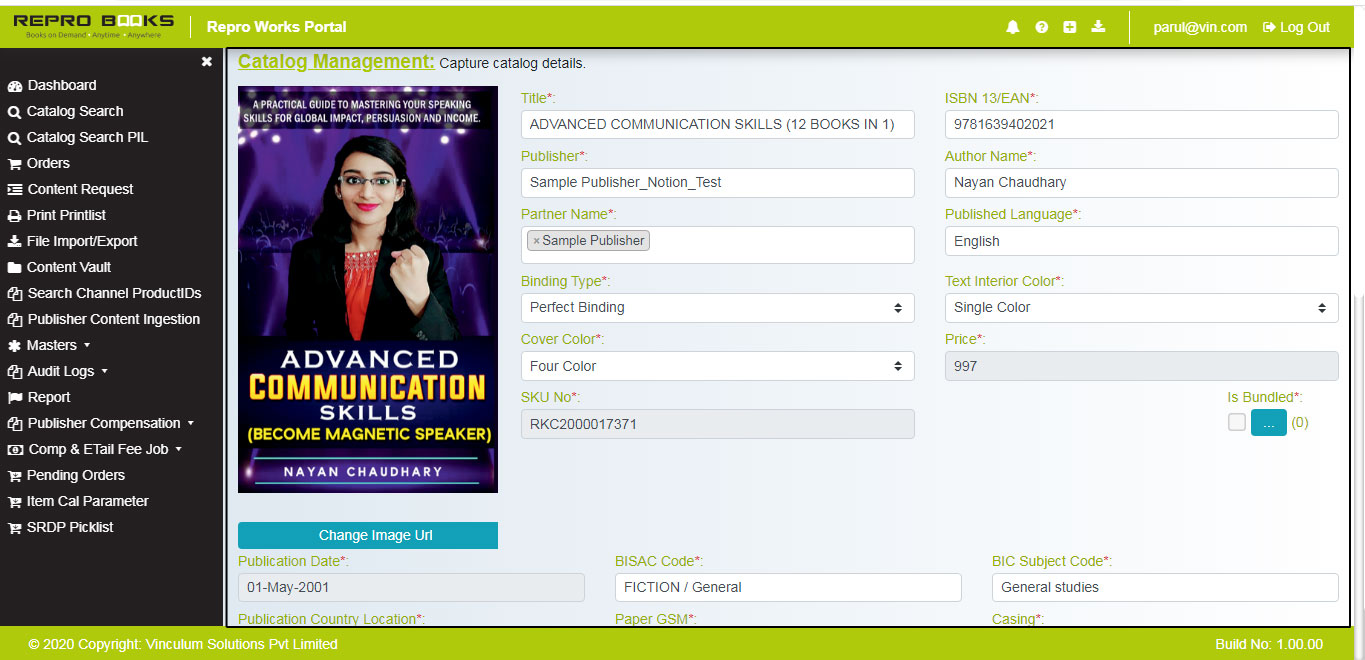Click the plus square icon in header
The width and height of the screenshot is (1365, 660).
[1070, 27]
